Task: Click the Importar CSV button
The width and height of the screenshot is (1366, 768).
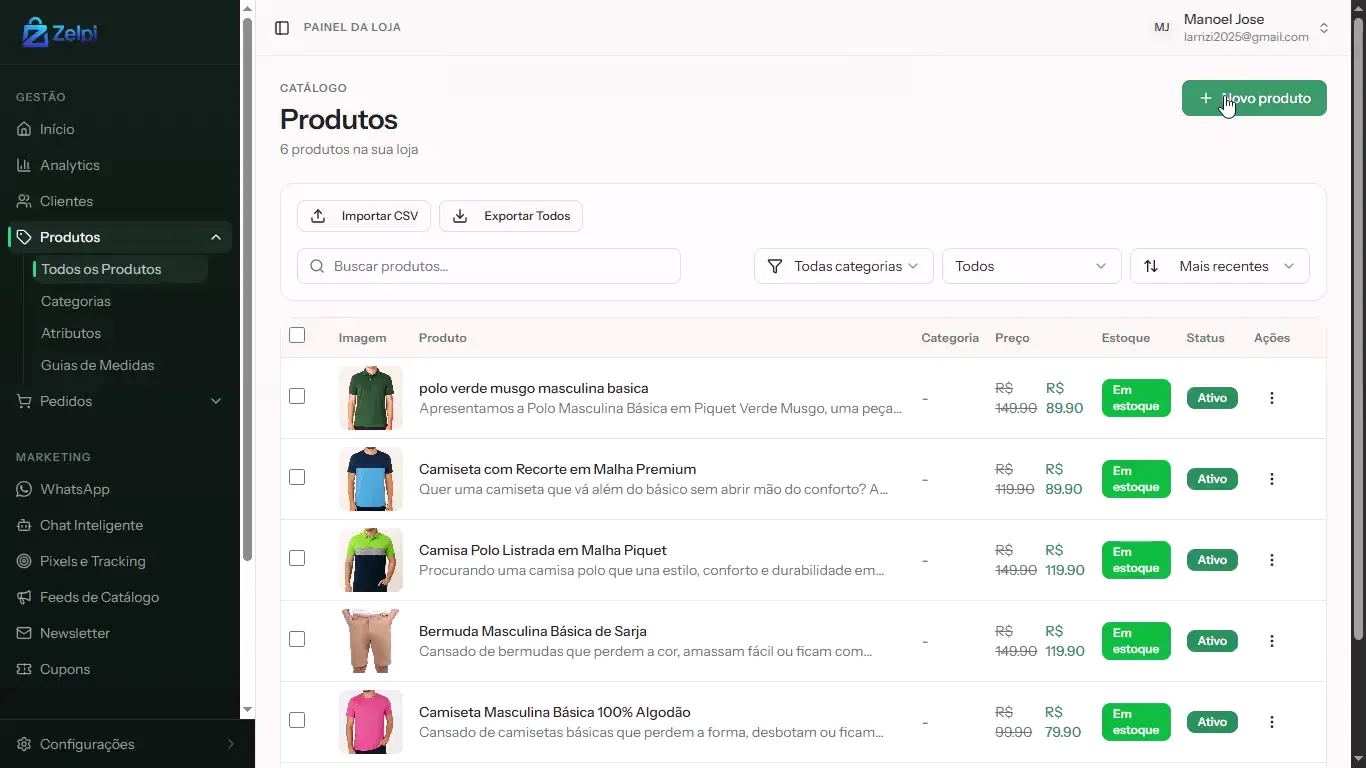Action: pyautogui.click(x=364, y=216)
